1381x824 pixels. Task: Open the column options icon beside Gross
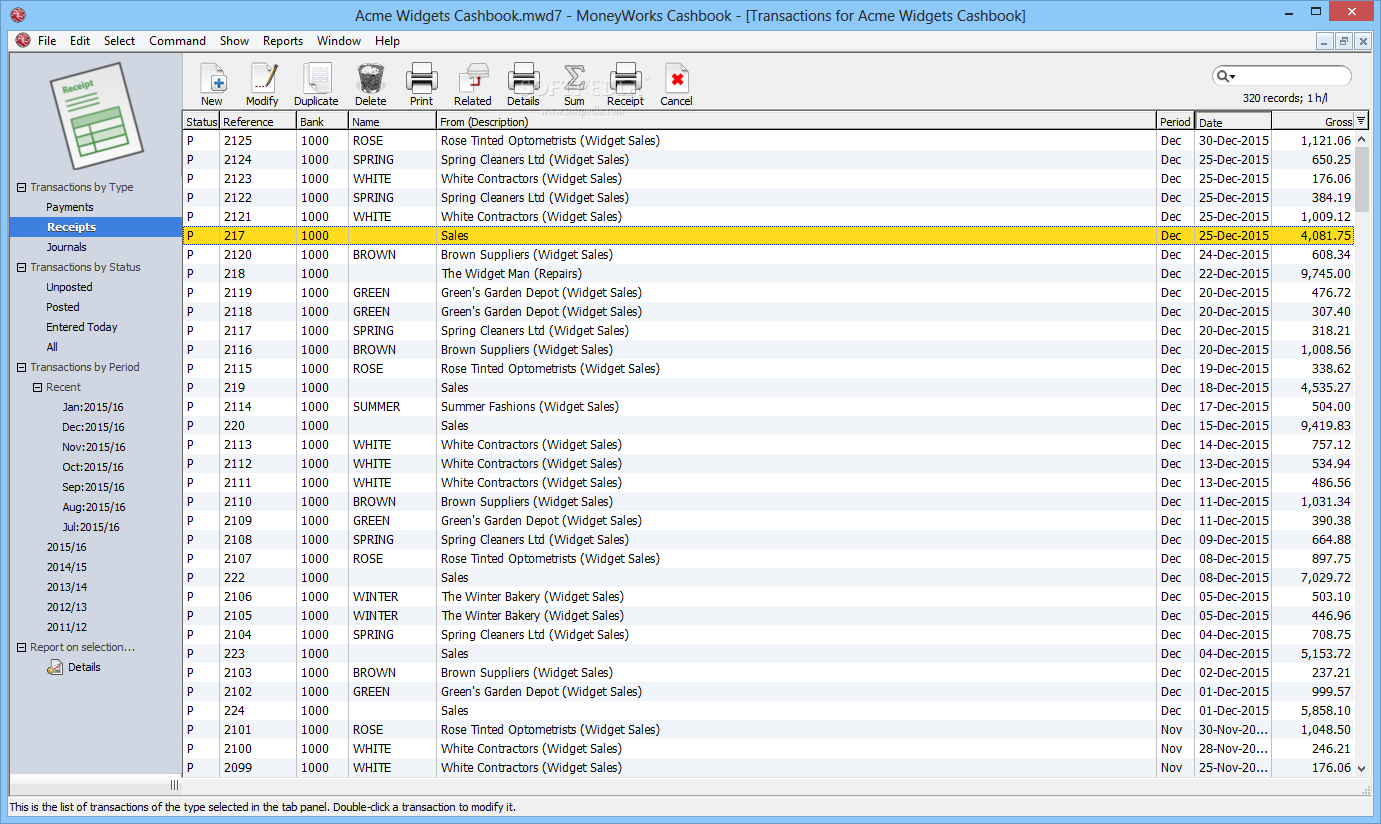1361,121
